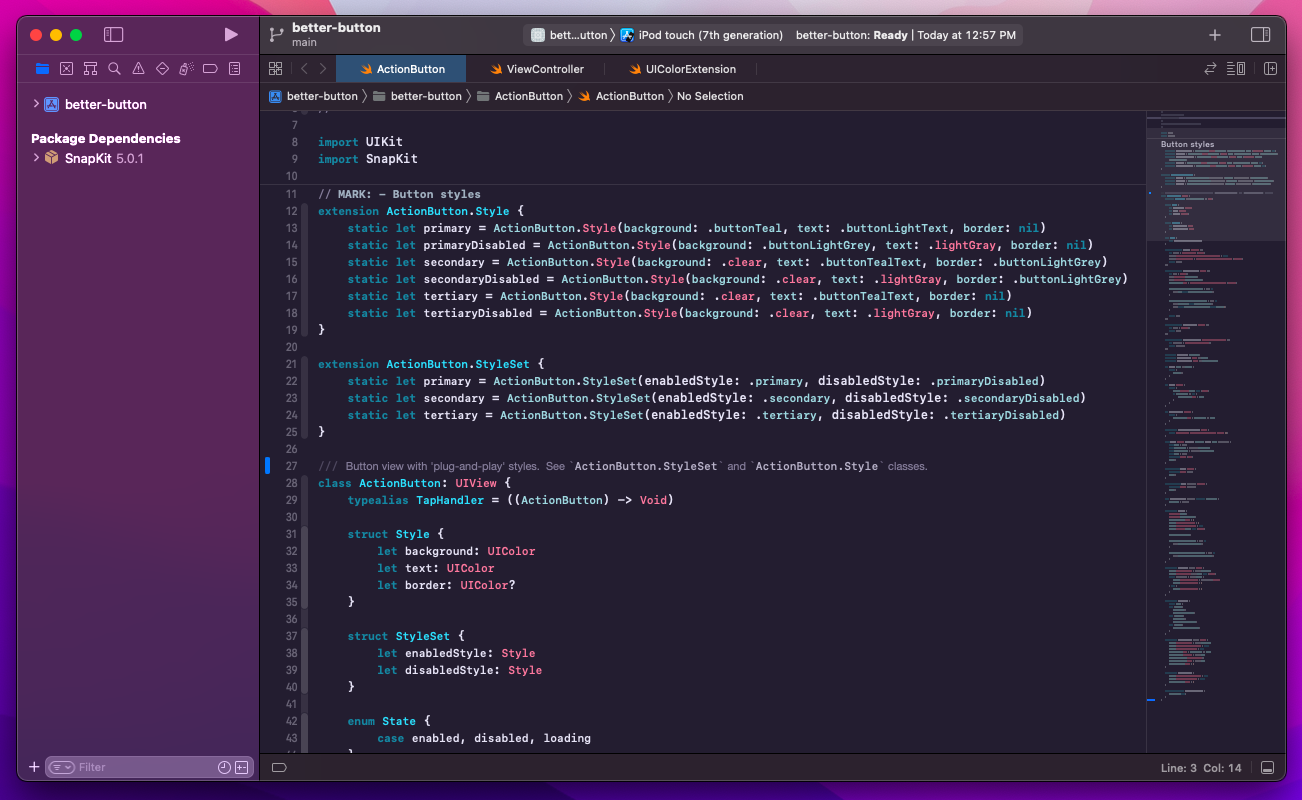Click 'let disabledStyle: Style' line
Viewport: 1302px width, 800px height.
(460, 670)
